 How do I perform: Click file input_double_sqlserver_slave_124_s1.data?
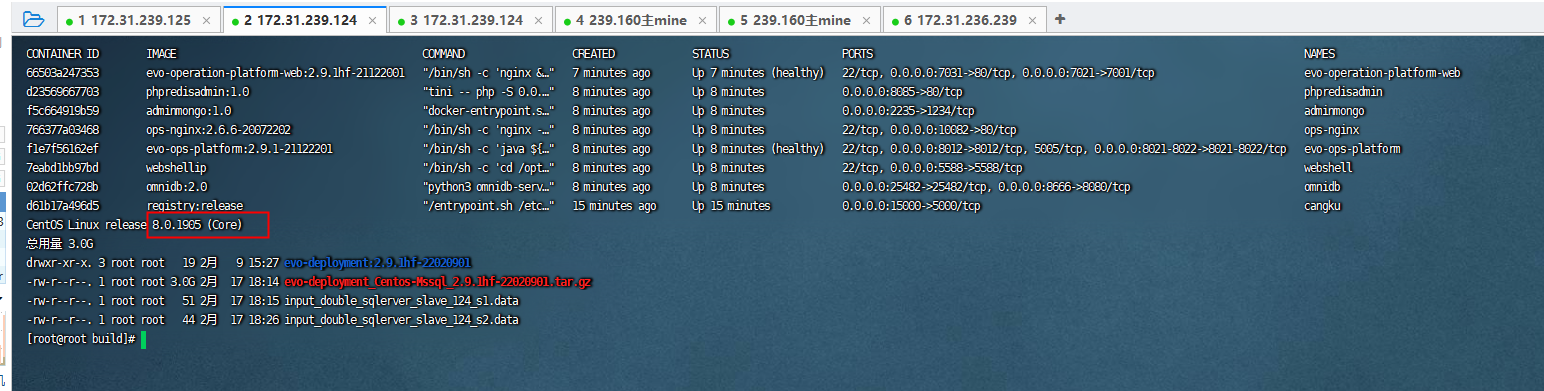point(402,301)
